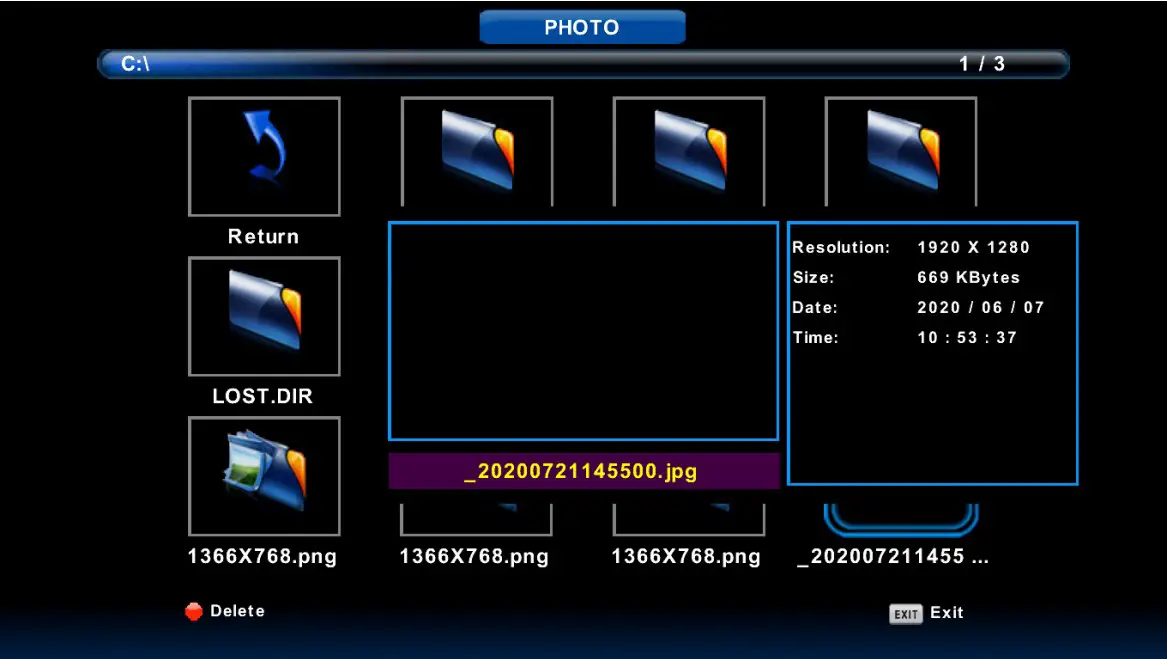Select the Return label

tap(263, 237)
